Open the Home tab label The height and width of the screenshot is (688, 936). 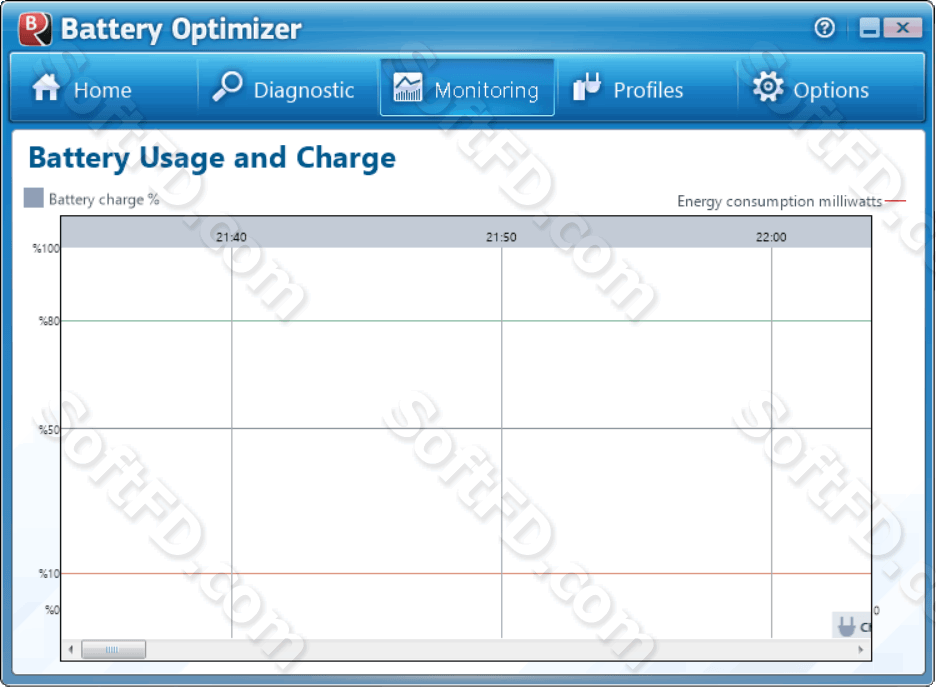[x=103, y=90]
